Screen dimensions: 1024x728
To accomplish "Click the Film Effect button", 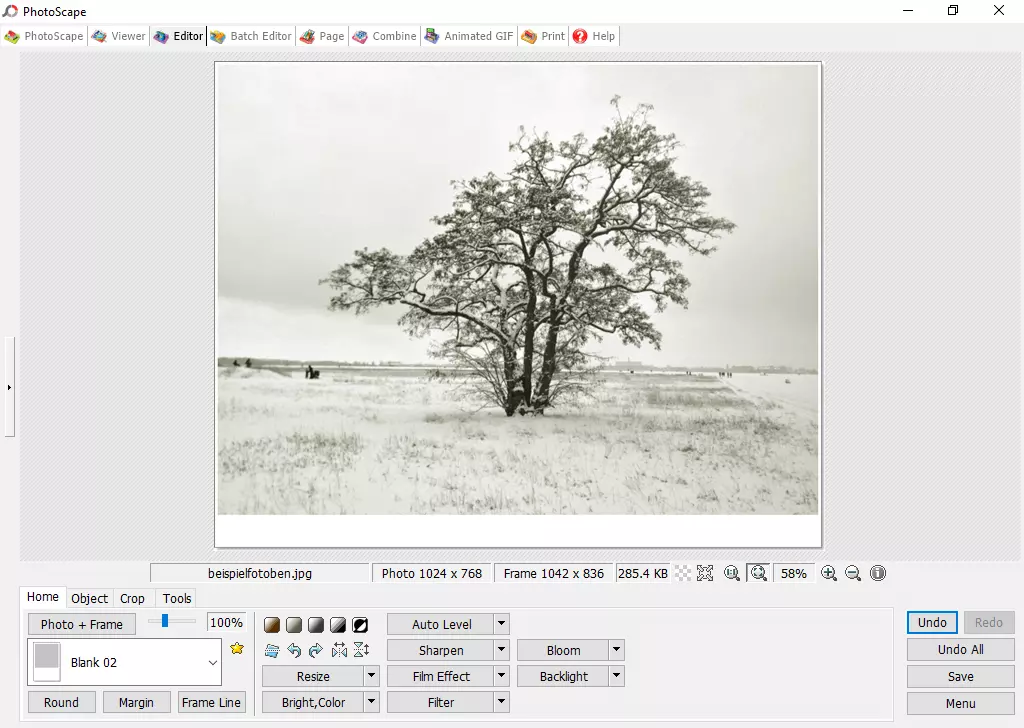I will pos(441,676).
